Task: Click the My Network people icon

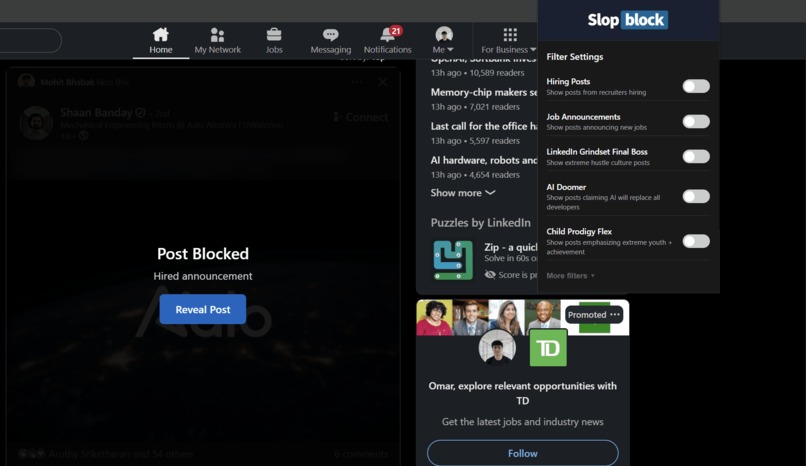Action: (217, 34)
